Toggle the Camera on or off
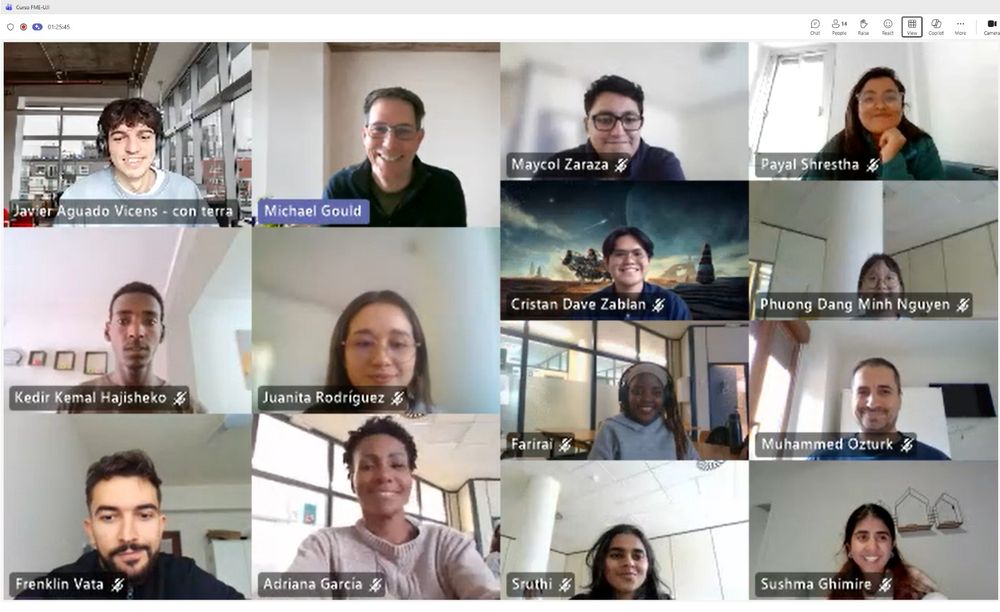 (991, 27)
